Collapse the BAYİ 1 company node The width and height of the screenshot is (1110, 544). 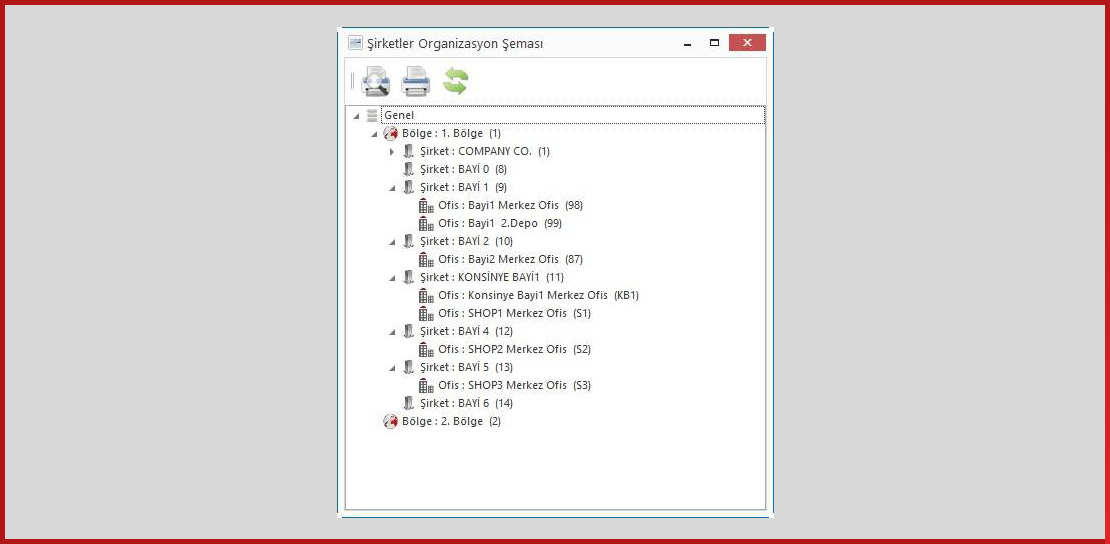[392, 188]
